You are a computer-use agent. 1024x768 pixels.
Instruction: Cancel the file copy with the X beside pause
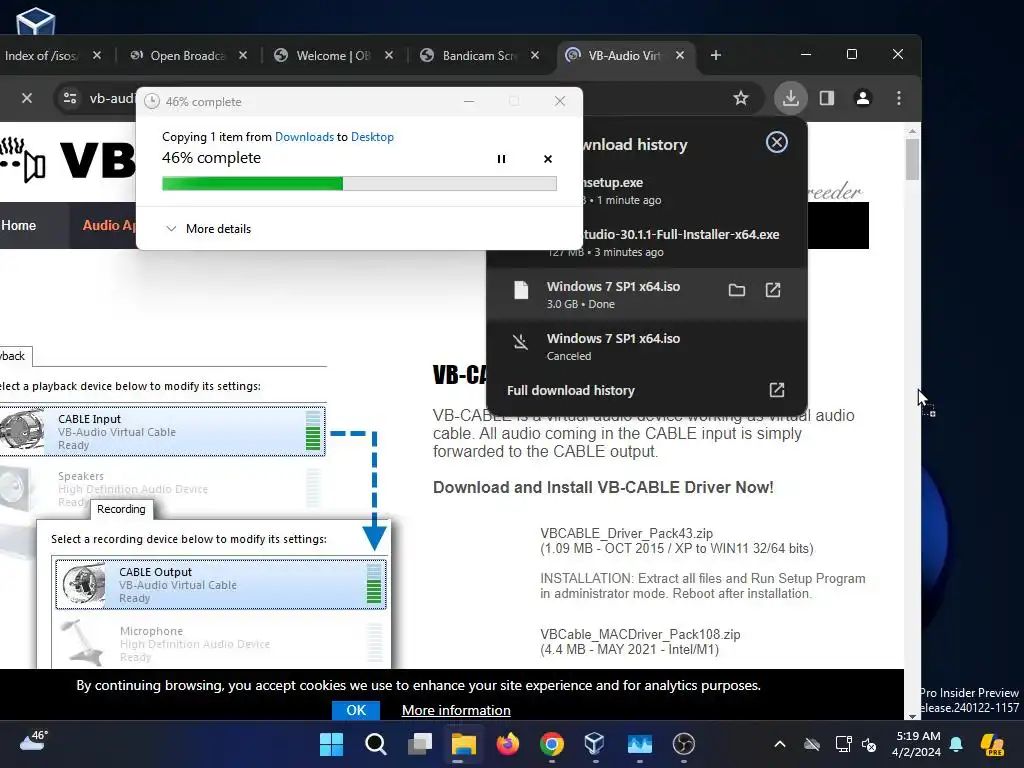click(x=548, y=159)
